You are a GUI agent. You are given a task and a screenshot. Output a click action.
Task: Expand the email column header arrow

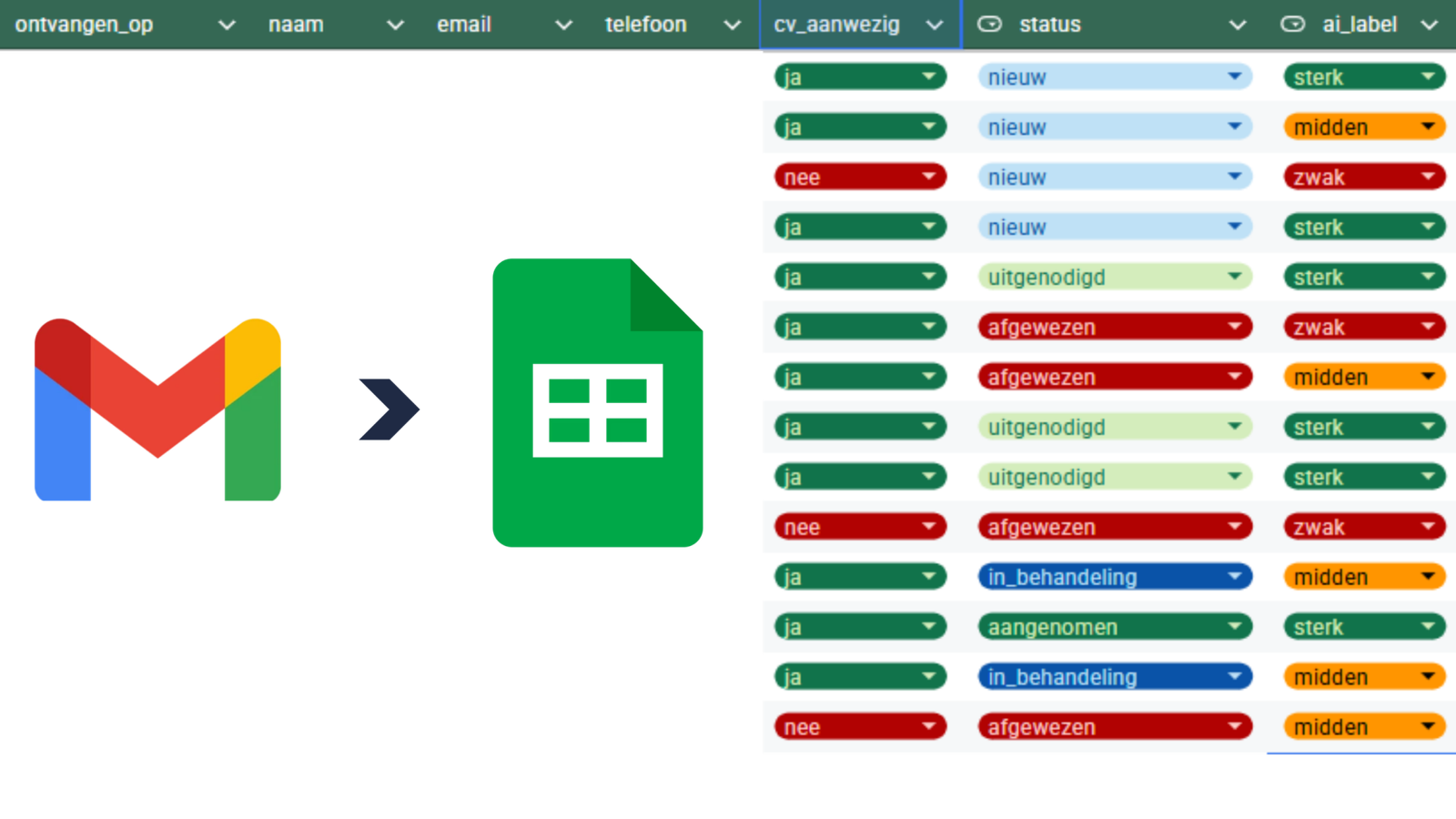(x=563, y=25)
